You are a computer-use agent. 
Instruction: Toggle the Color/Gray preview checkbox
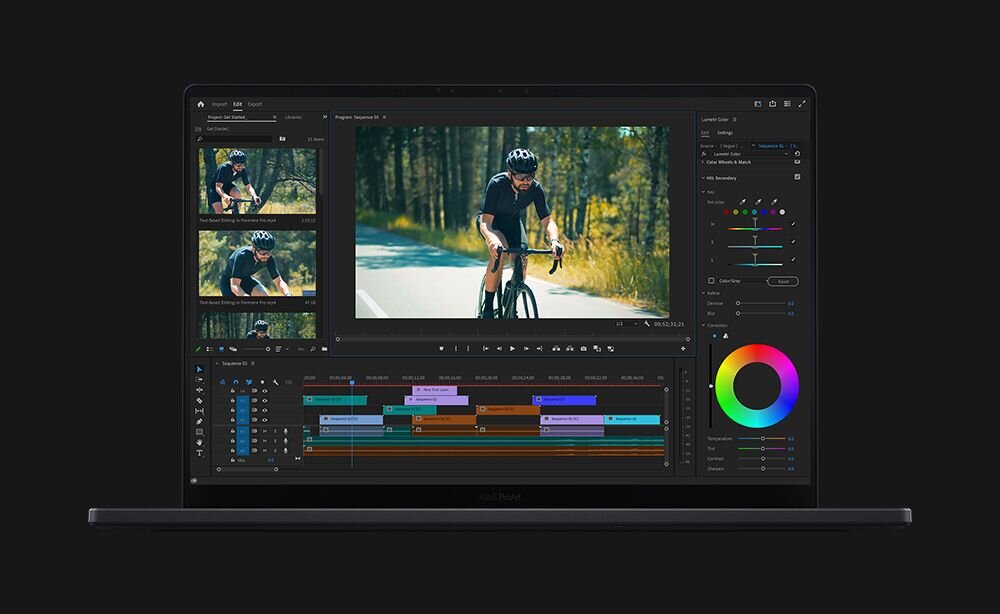pyautogui.click(x=711, y=280)
